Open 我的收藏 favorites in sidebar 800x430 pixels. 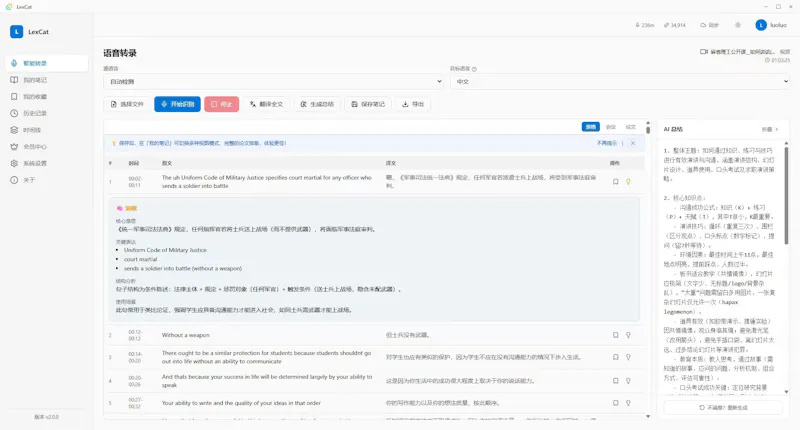tap(46, 96)
